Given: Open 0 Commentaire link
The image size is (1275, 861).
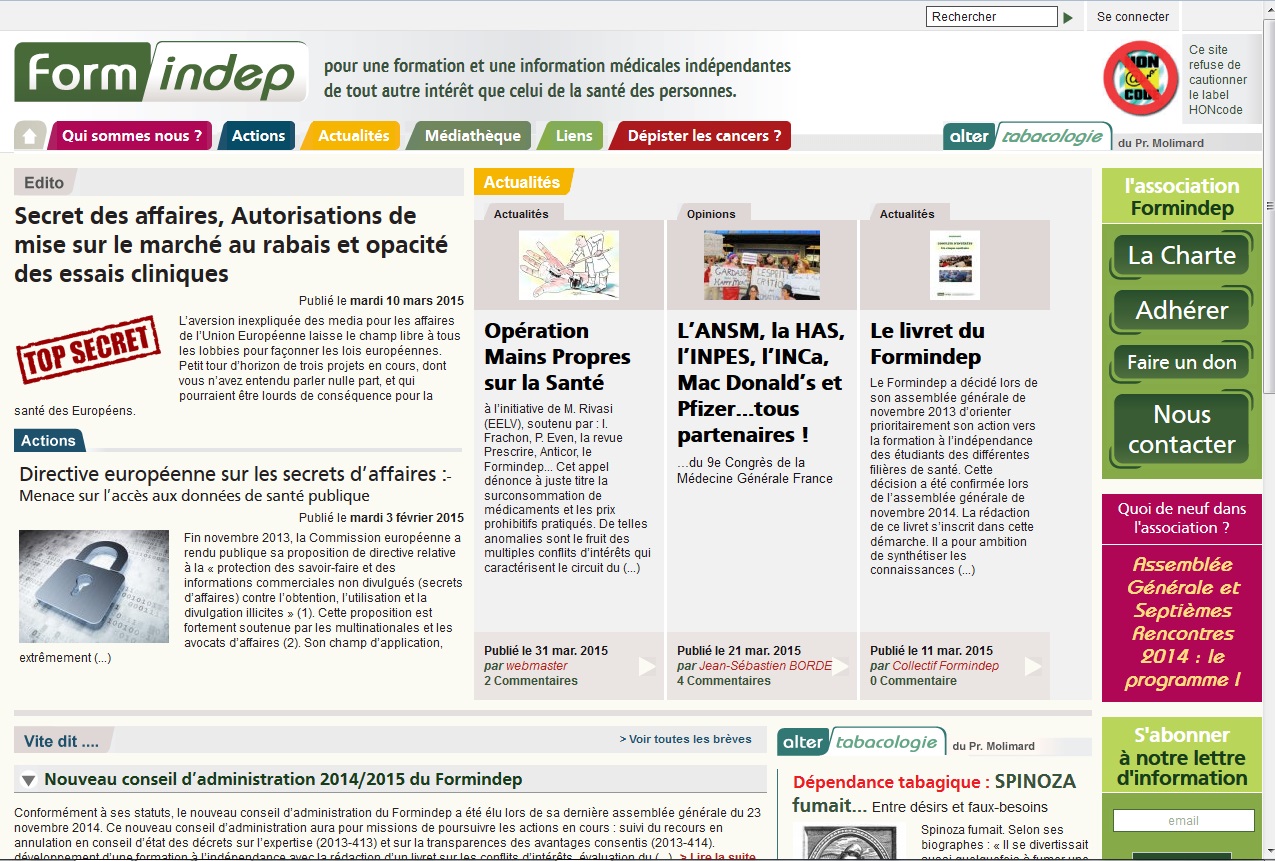Looking at the screenshot, I should (913, 681).
